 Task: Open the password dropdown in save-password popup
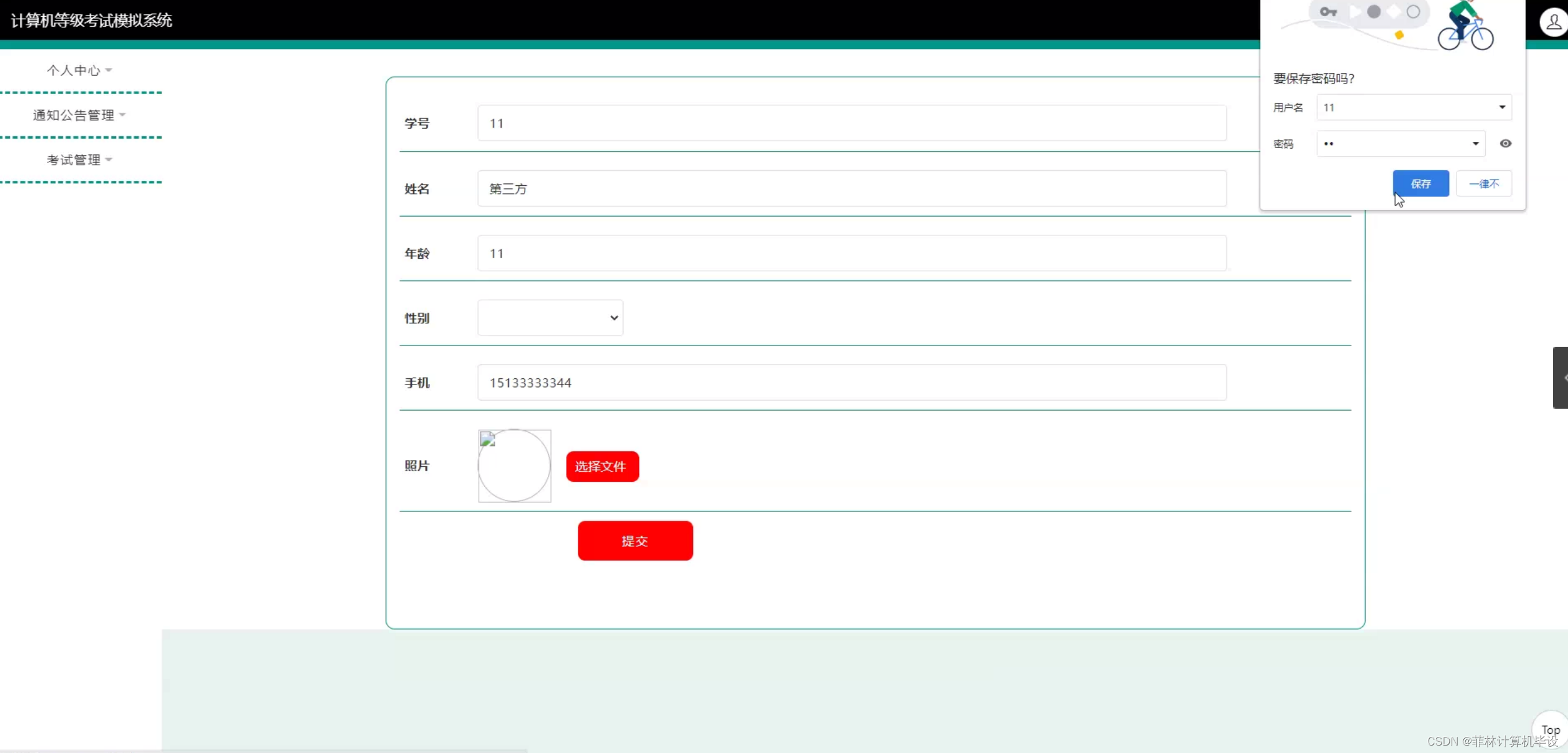point(1475,144)
